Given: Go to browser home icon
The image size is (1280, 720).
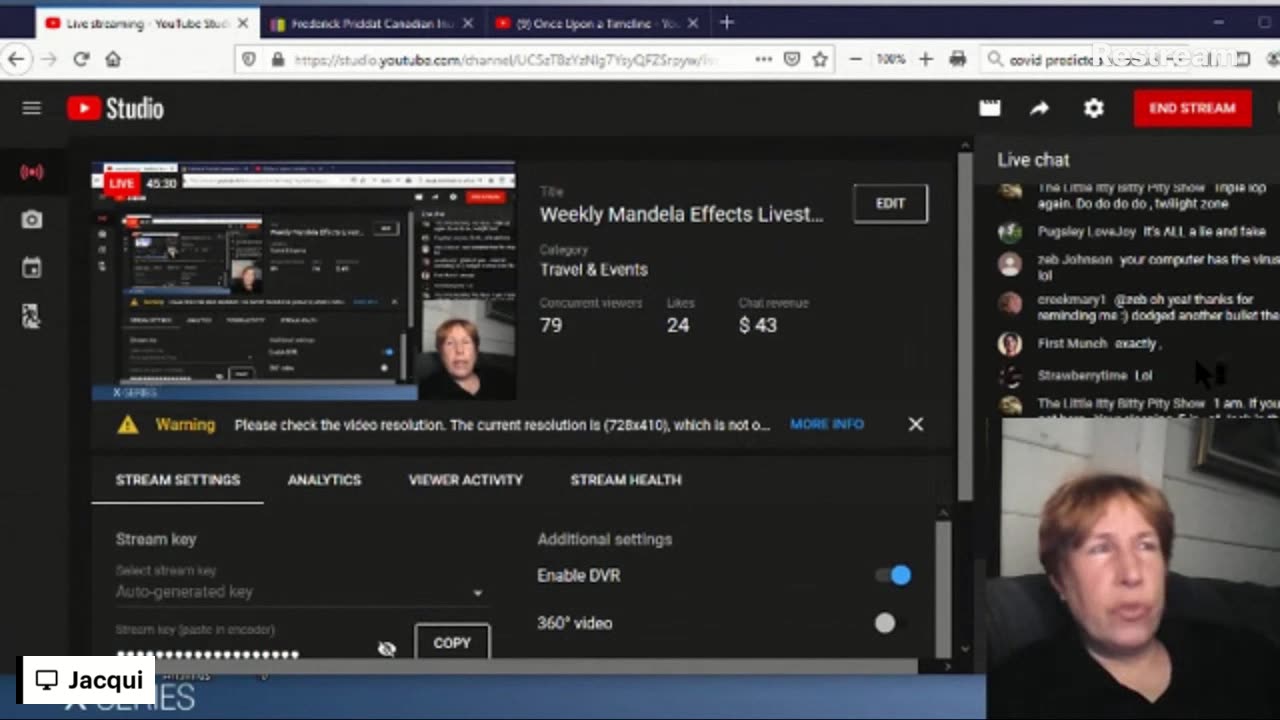Looking at the screenshot, I should pos(113,59).
